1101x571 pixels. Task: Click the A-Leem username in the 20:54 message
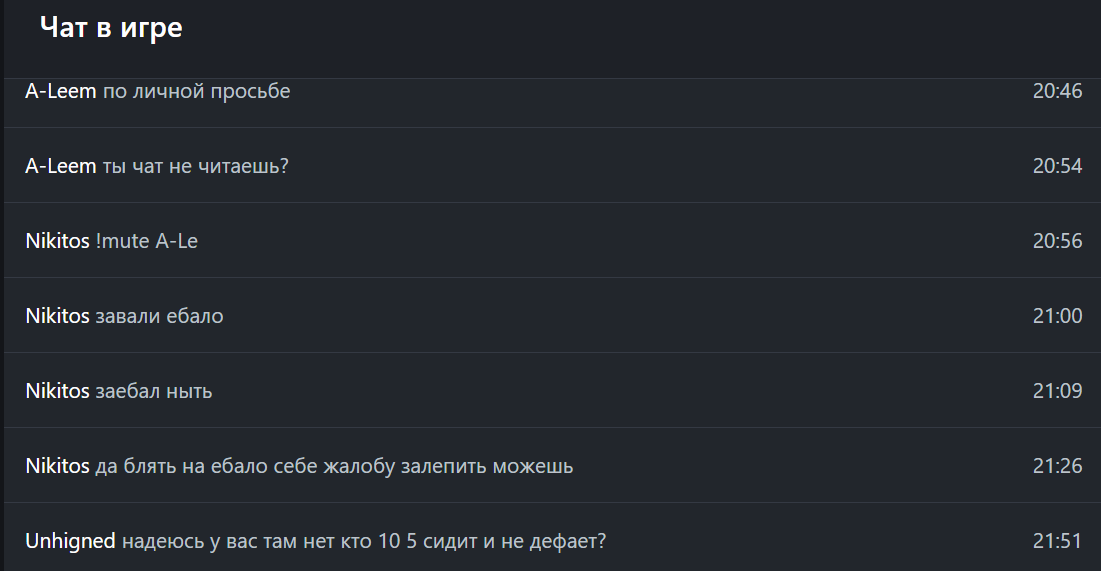click(x=60, y=166)
